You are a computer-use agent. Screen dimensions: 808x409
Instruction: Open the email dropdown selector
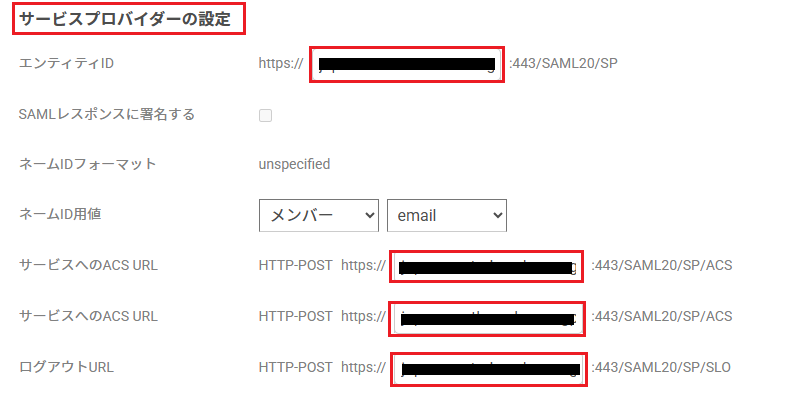coord(447,215)
